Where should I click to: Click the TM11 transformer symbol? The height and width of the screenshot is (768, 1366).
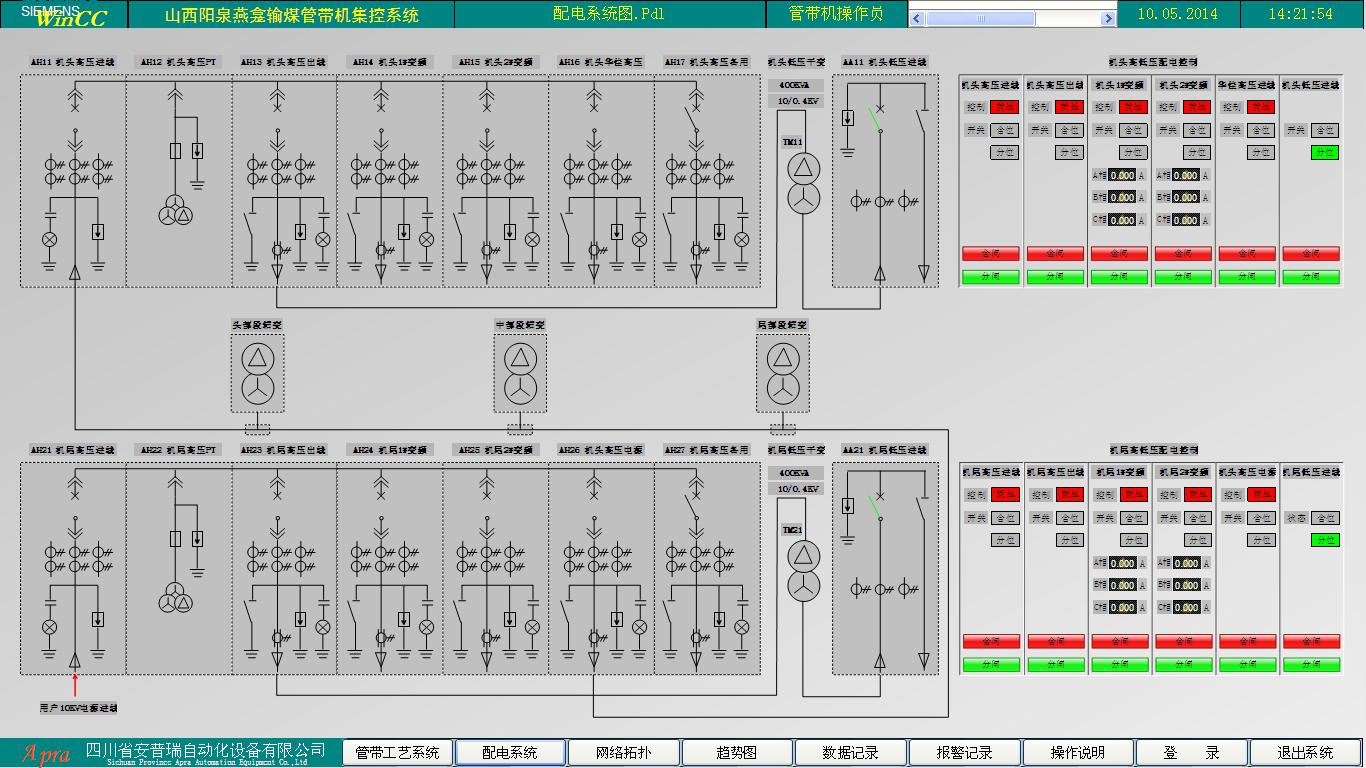click(800, 184)
